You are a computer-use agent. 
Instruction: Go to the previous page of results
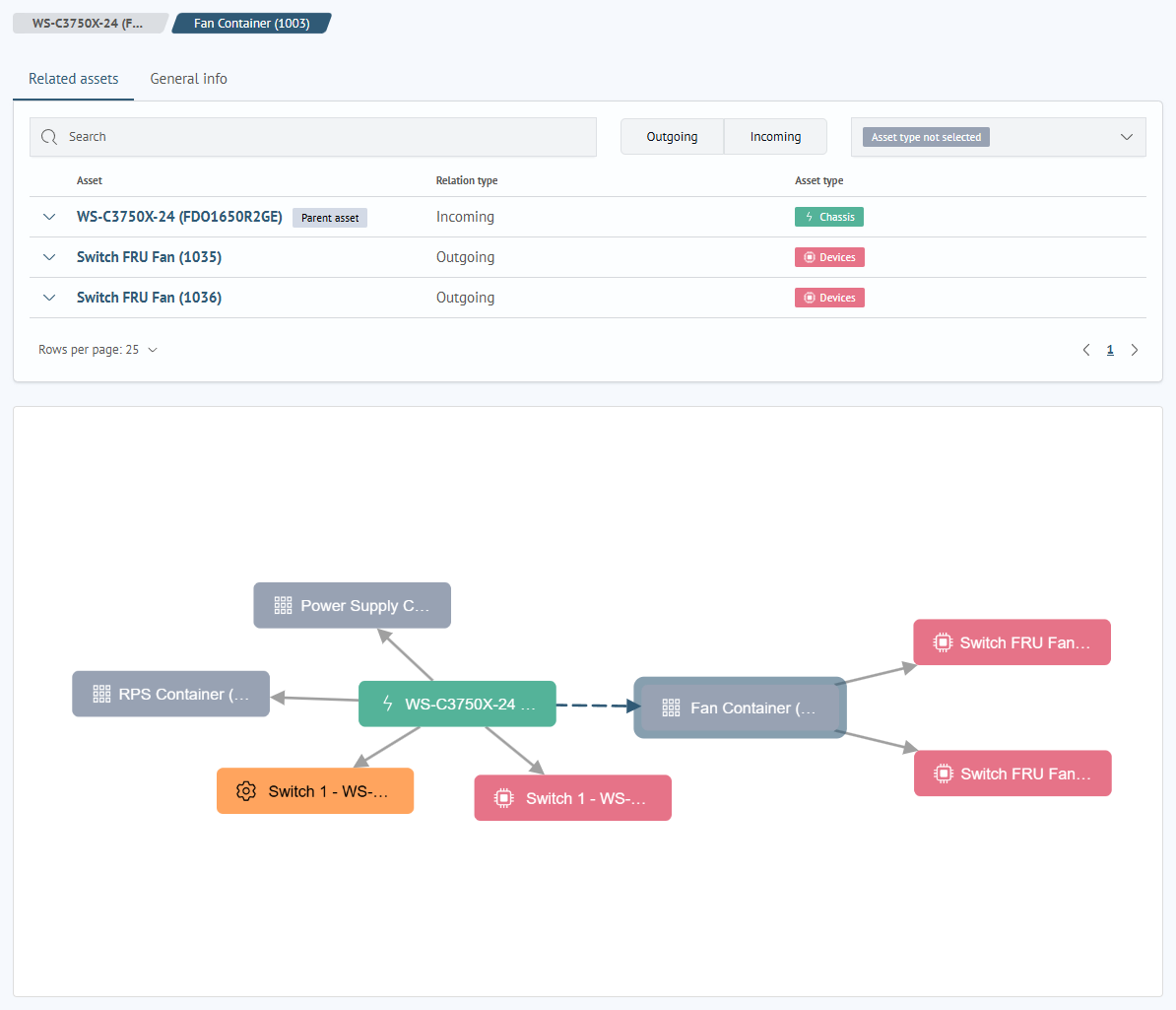coord(1086,350)
